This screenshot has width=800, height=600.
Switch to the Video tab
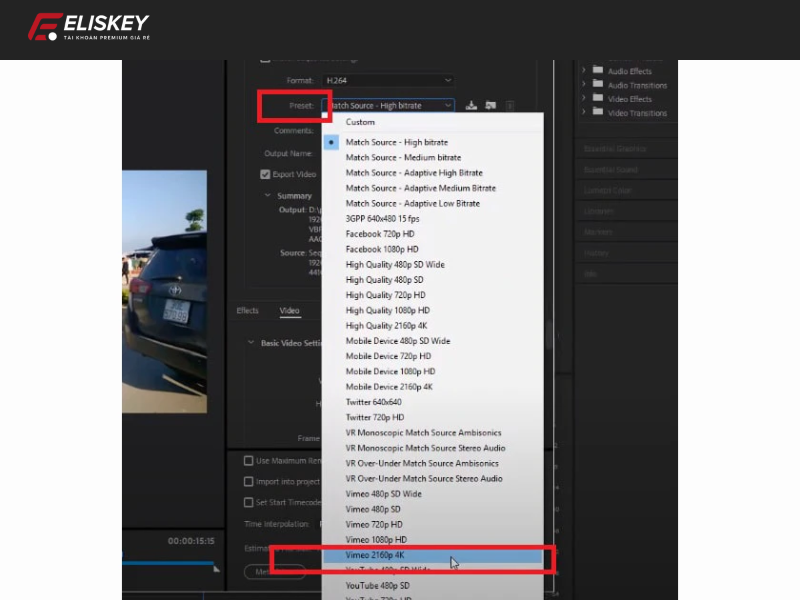click(290, 310)
